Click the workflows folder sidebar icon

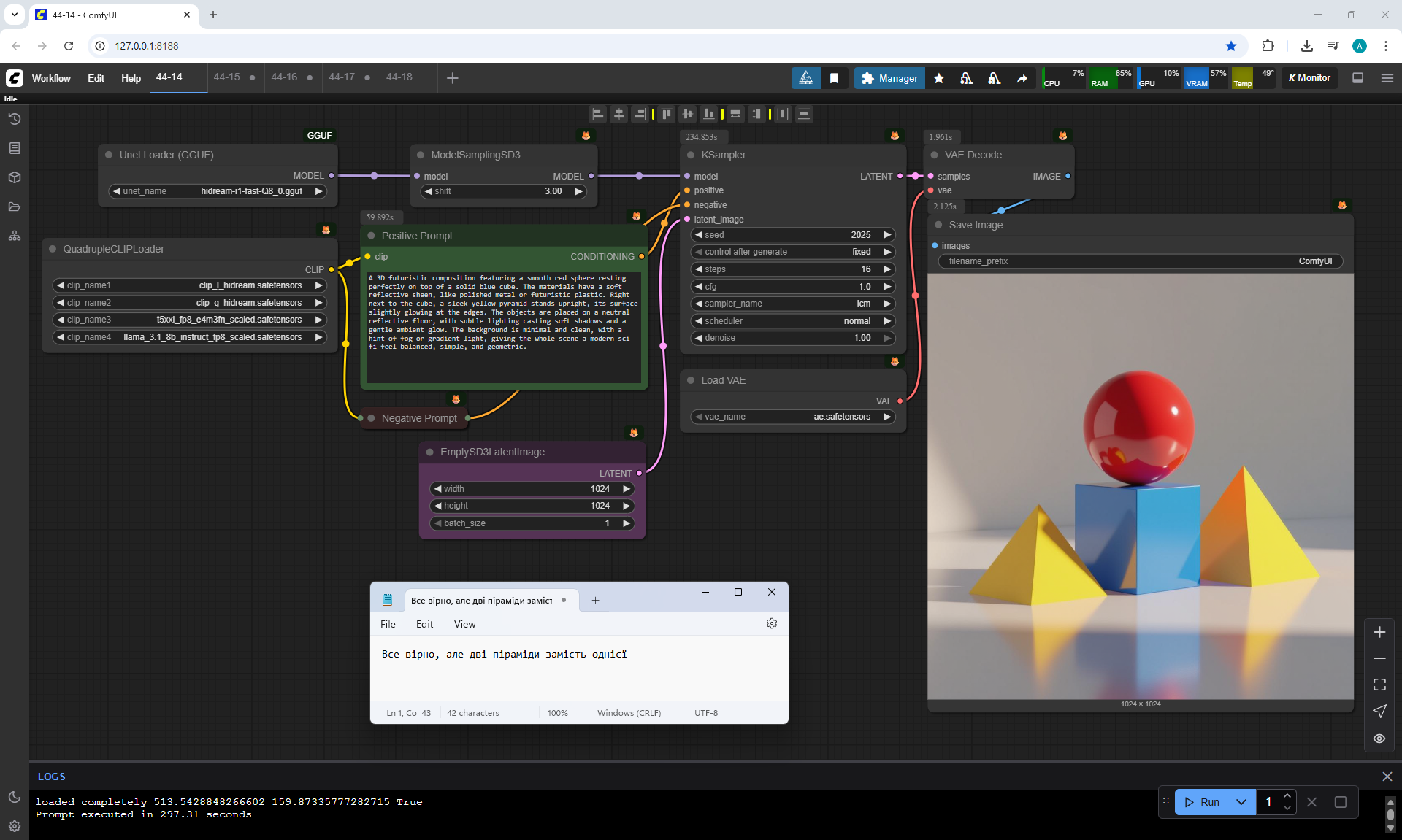pyautogui.click(x=14, y=207)
